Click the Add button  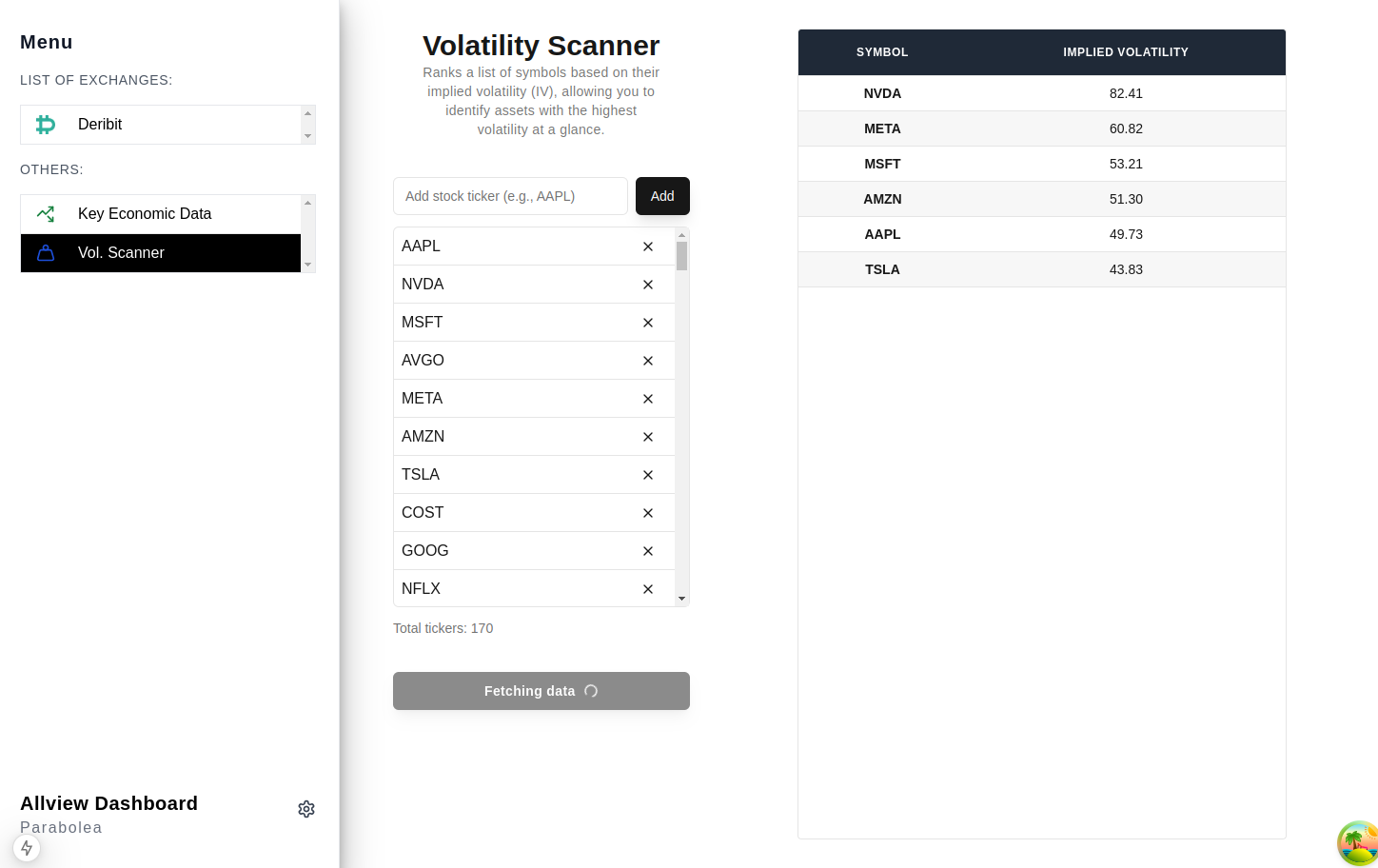click(662, 196)
